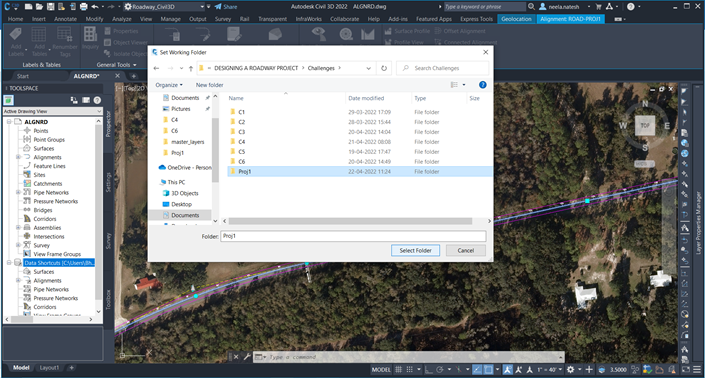This screenshot has height=378, width=705.
Task: Switch to the Geolocation ribbon tab
Action: tap(516, 19)
